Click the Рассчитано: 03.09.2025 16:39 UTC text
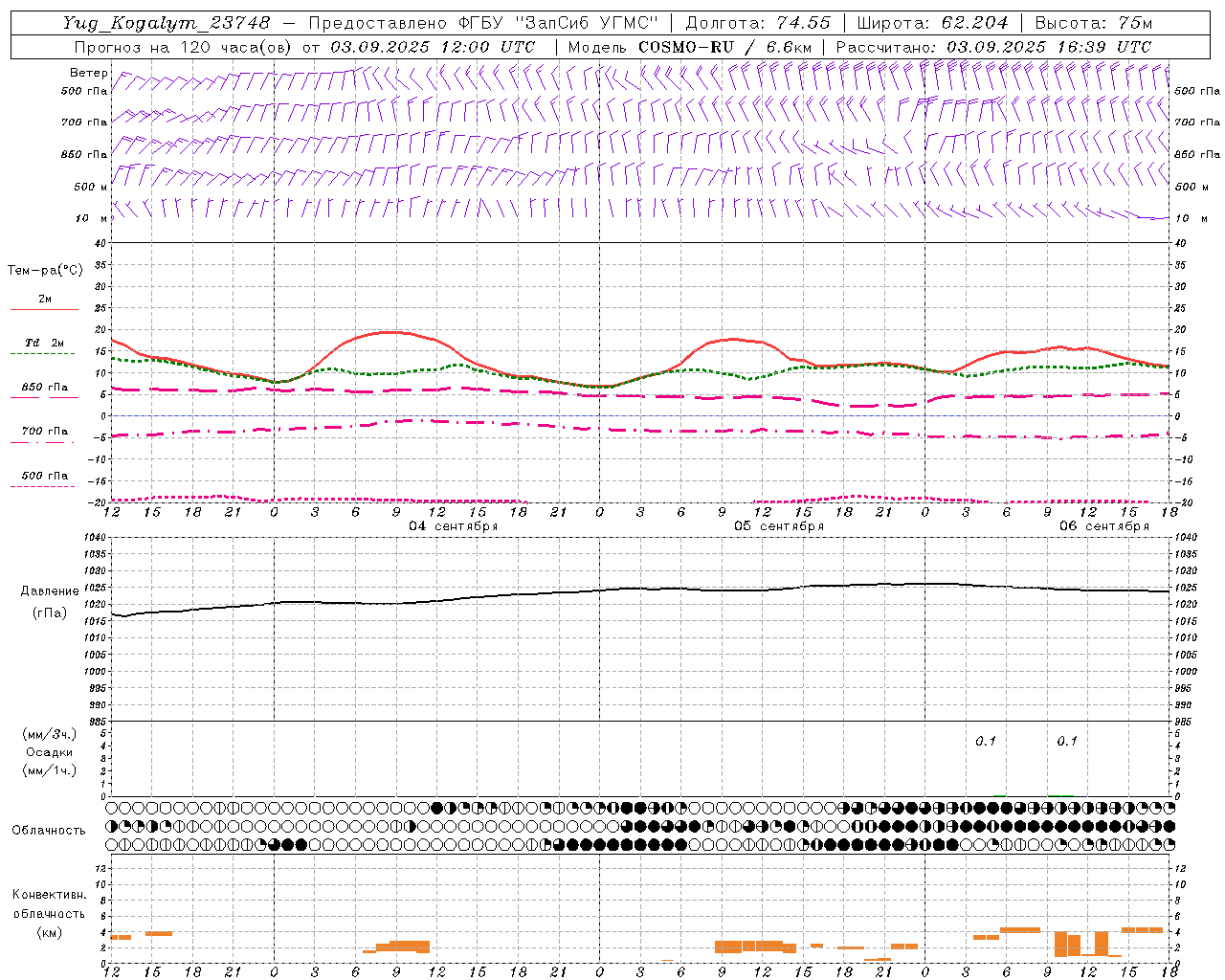Image resolution: width=1225 pixels, height=980 pixels. (x=993, y=47)
